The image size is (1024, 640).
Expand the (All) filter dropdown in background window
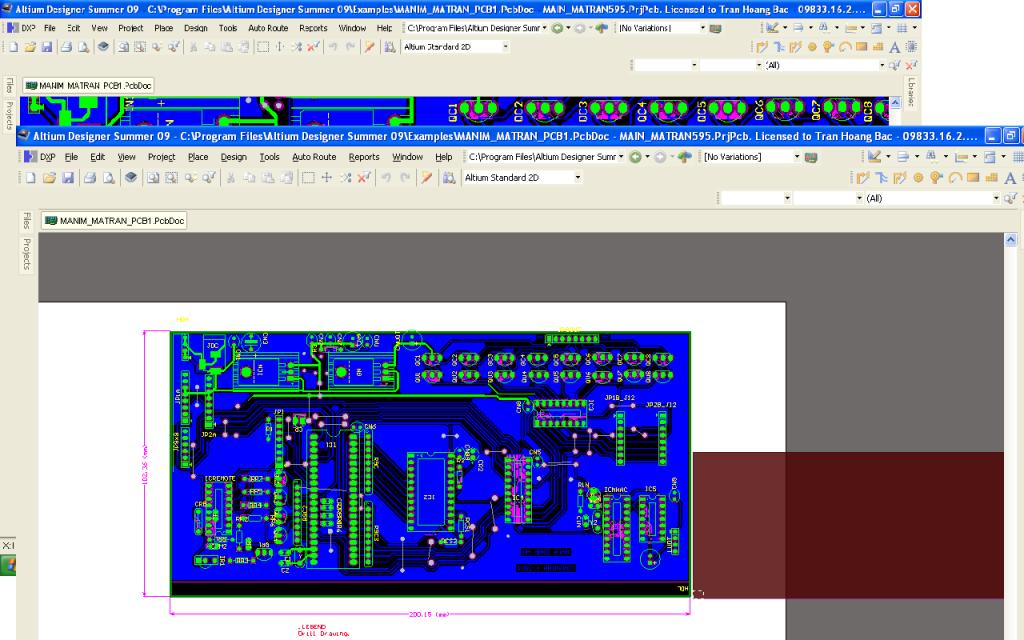coord(882,65)
